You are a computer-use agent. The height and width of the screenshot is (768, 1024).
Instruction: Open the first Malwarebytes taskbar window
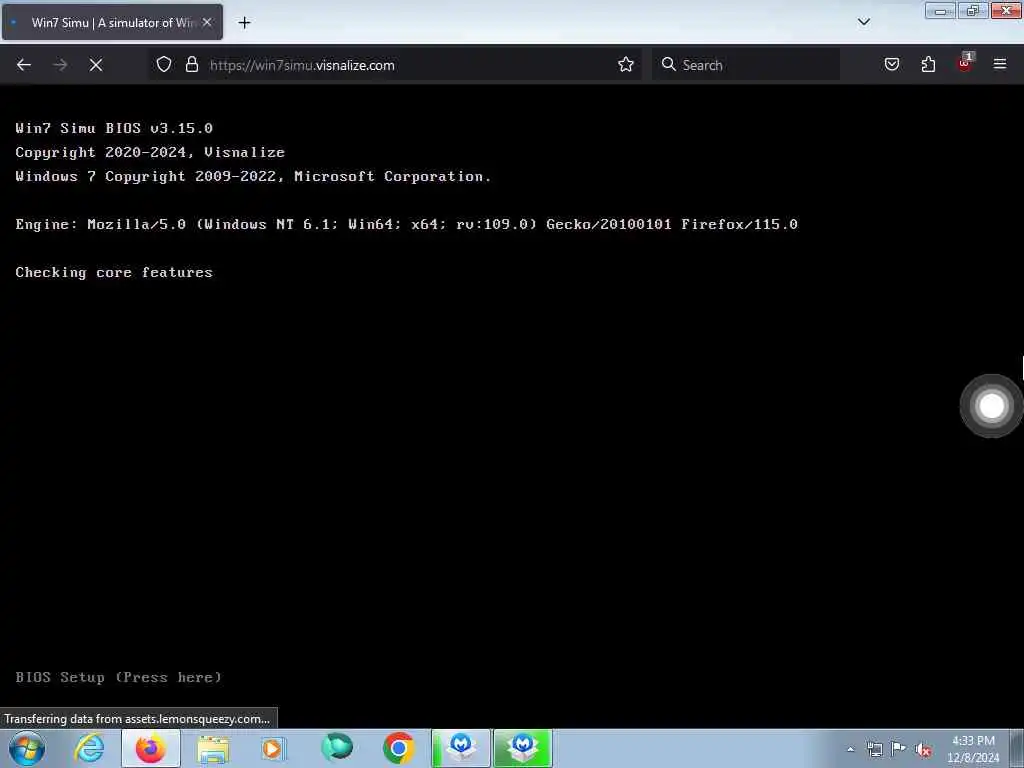461,748
